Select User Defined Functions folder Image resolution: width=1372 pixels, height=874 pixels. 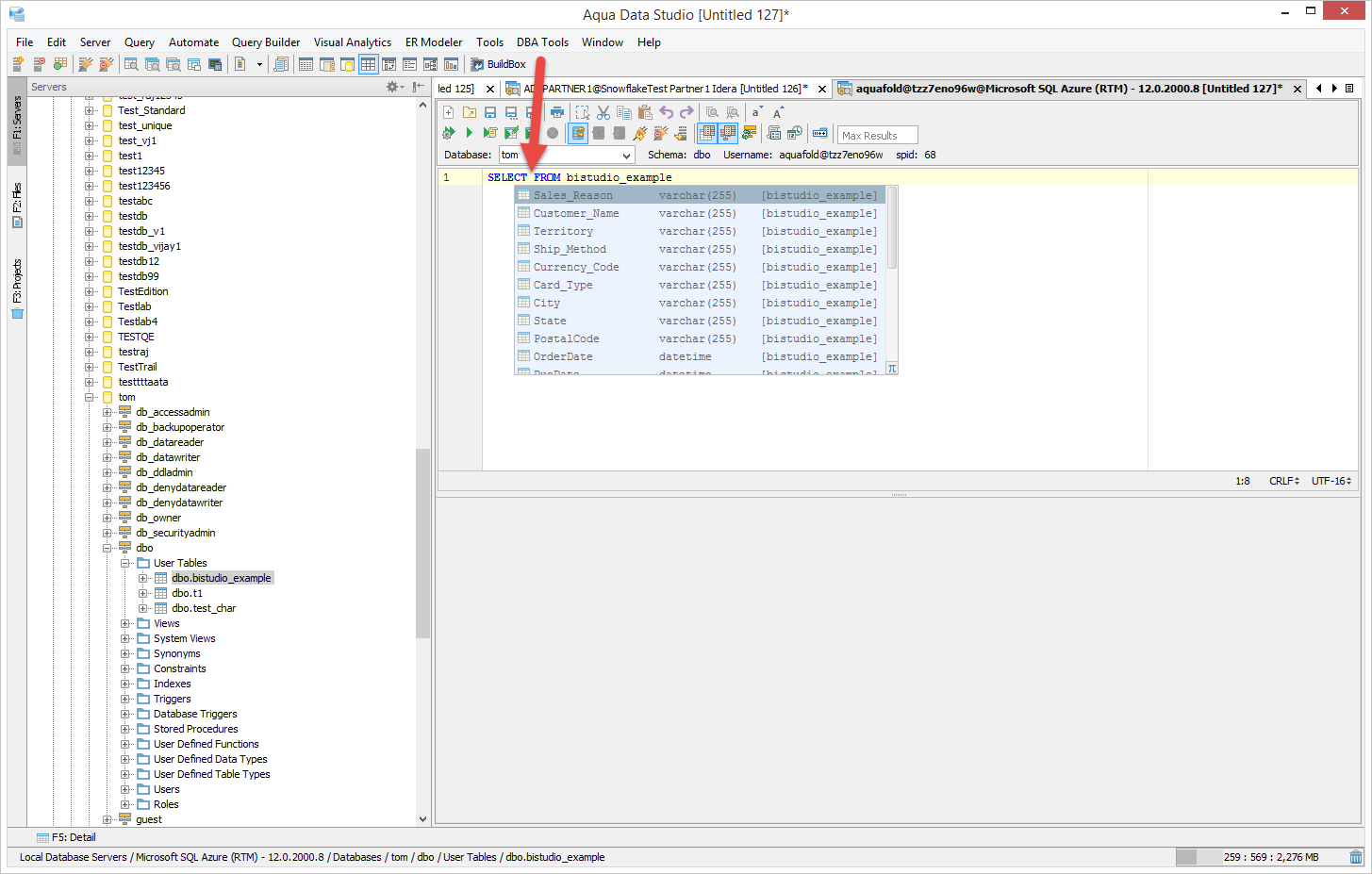tap(207, 744)
